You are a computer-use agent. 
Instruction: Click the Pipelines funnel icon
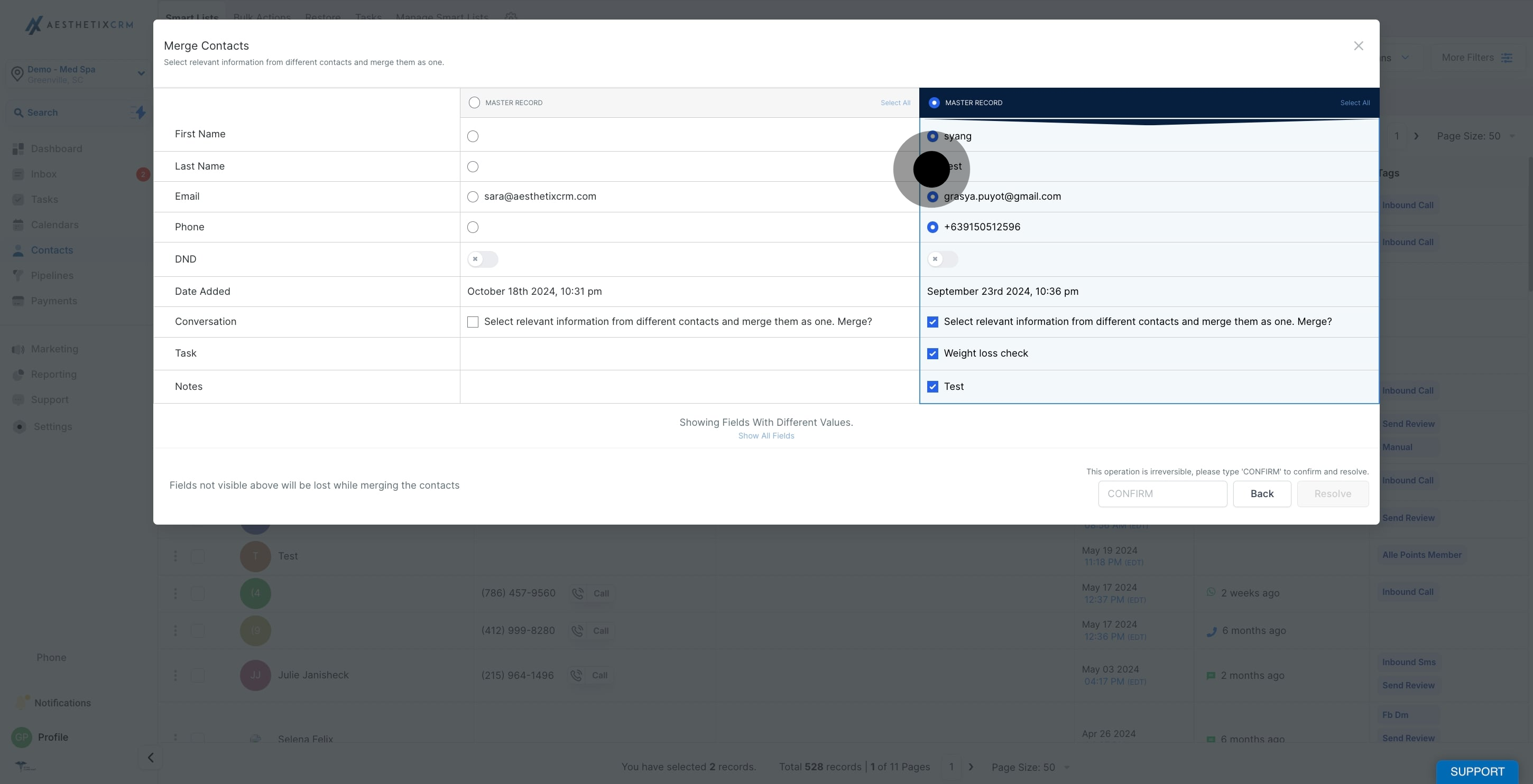point(19,275)
